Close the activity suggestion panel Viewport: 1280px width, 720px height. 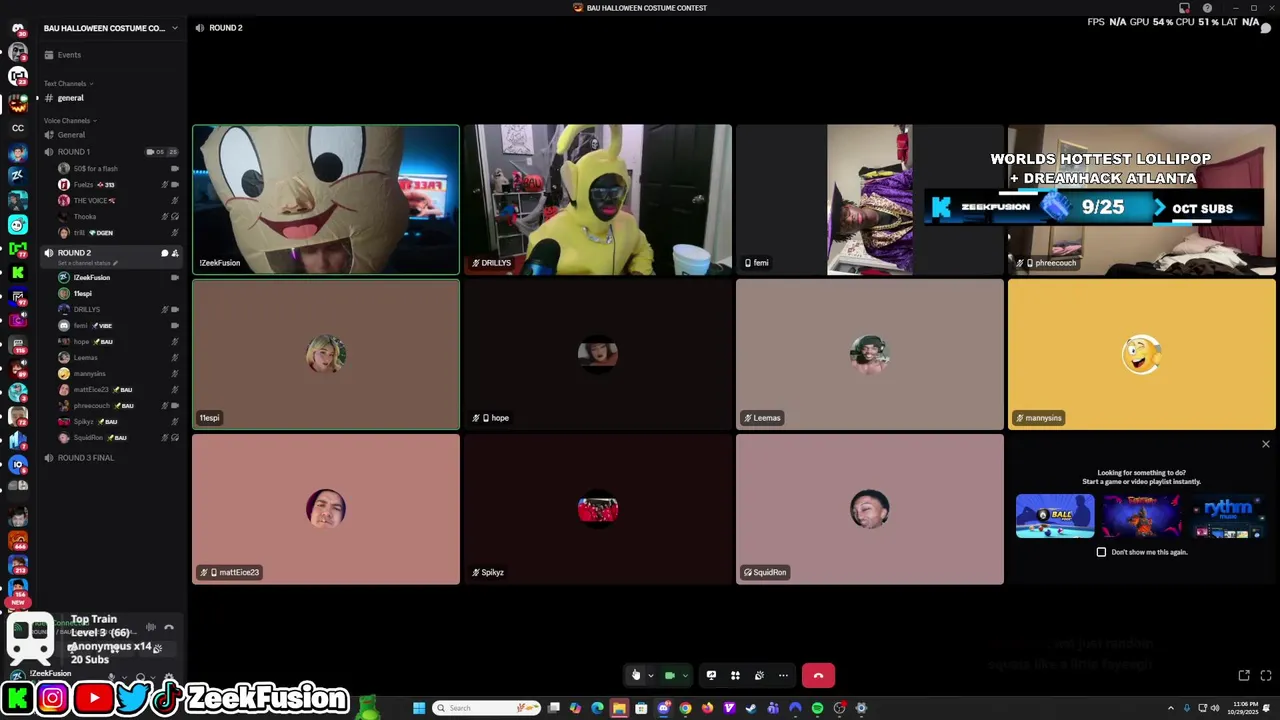click(x=1265, y=444)
